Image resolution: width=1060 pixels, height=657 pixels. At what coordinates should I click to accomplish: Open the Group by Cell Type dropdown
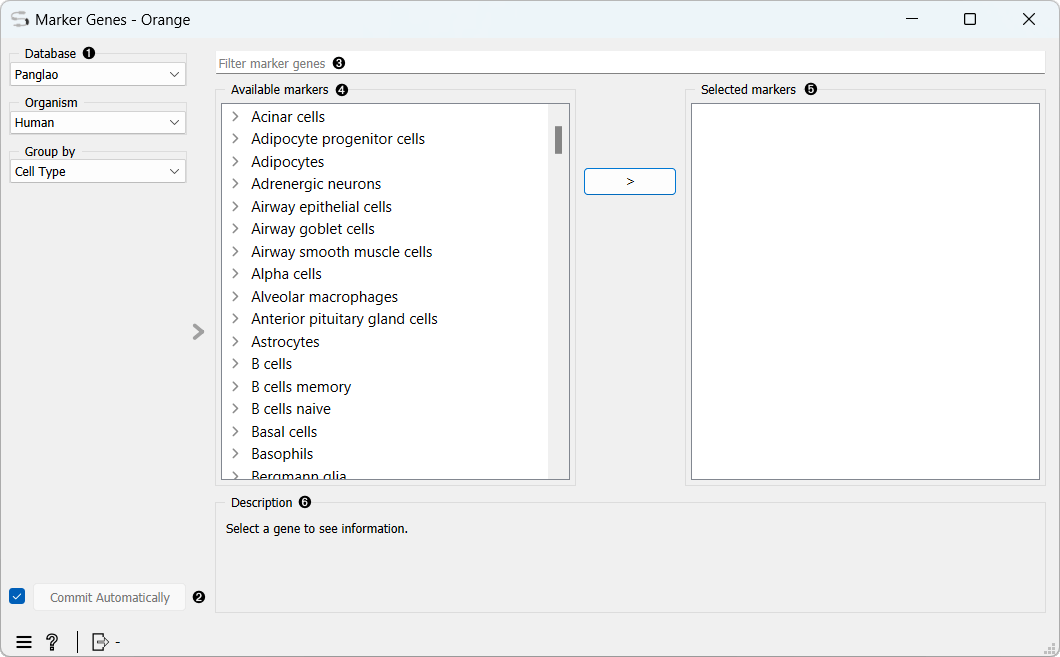click(98, 171)
